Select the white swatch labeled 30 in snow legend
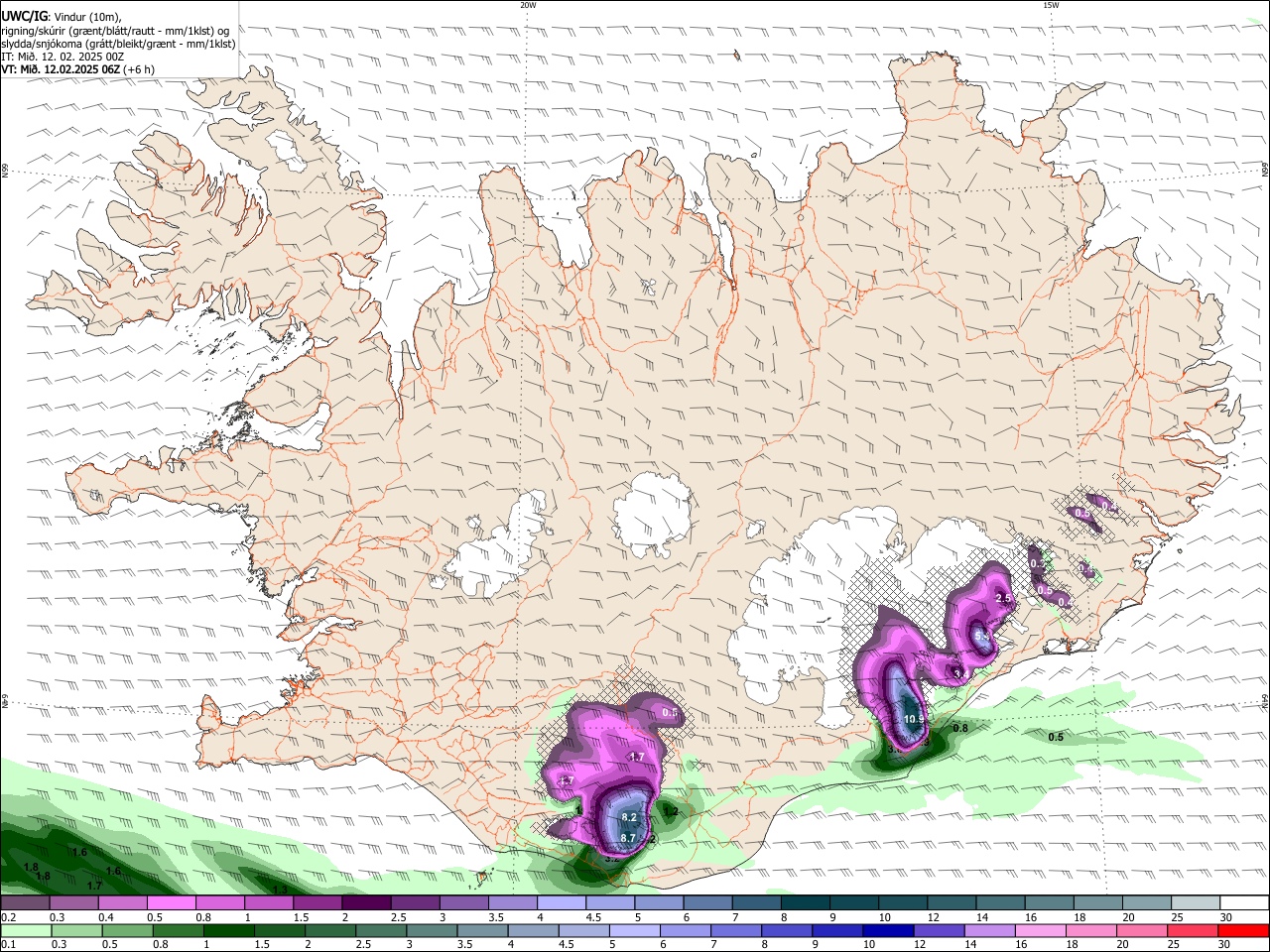 1244,903
